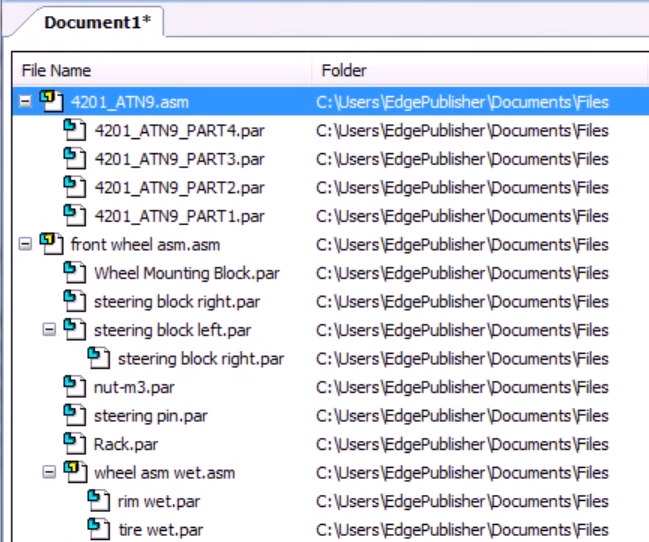Click the Wheel Mounting Block part icon

[75, 273]
